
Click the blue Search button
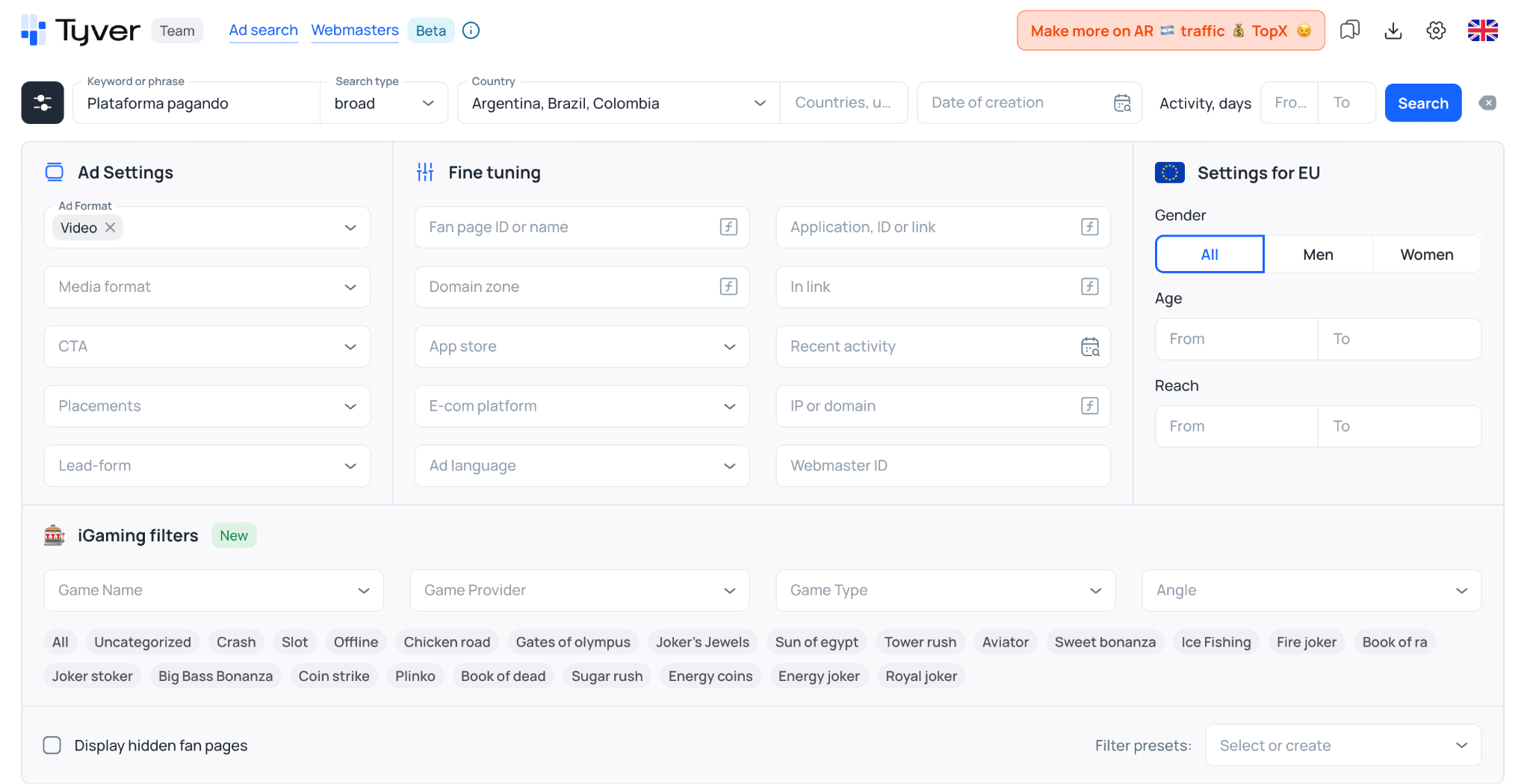tap(1422, 103)
